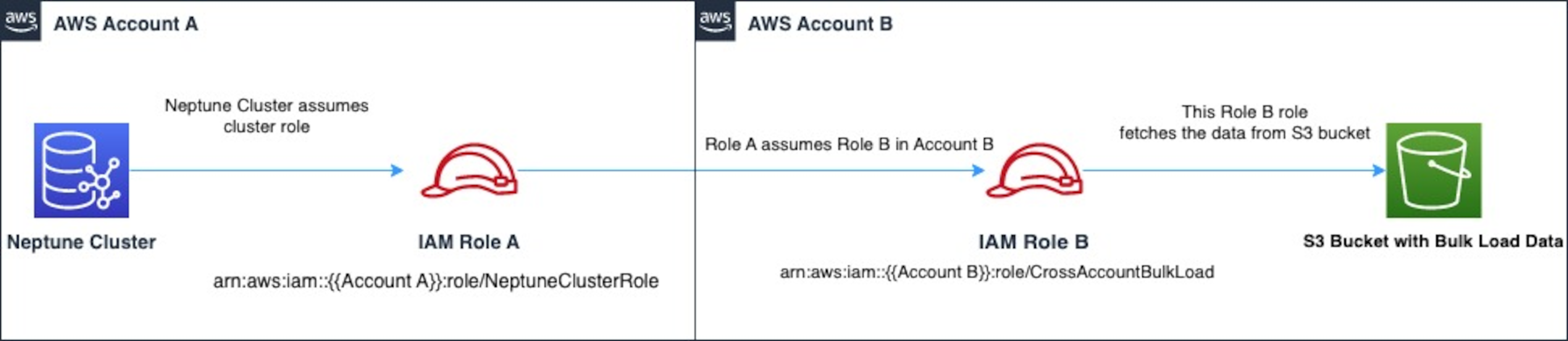Click the green S3 bucket icon
This screenshot has width=1568, height=341.
(1433, 170)
